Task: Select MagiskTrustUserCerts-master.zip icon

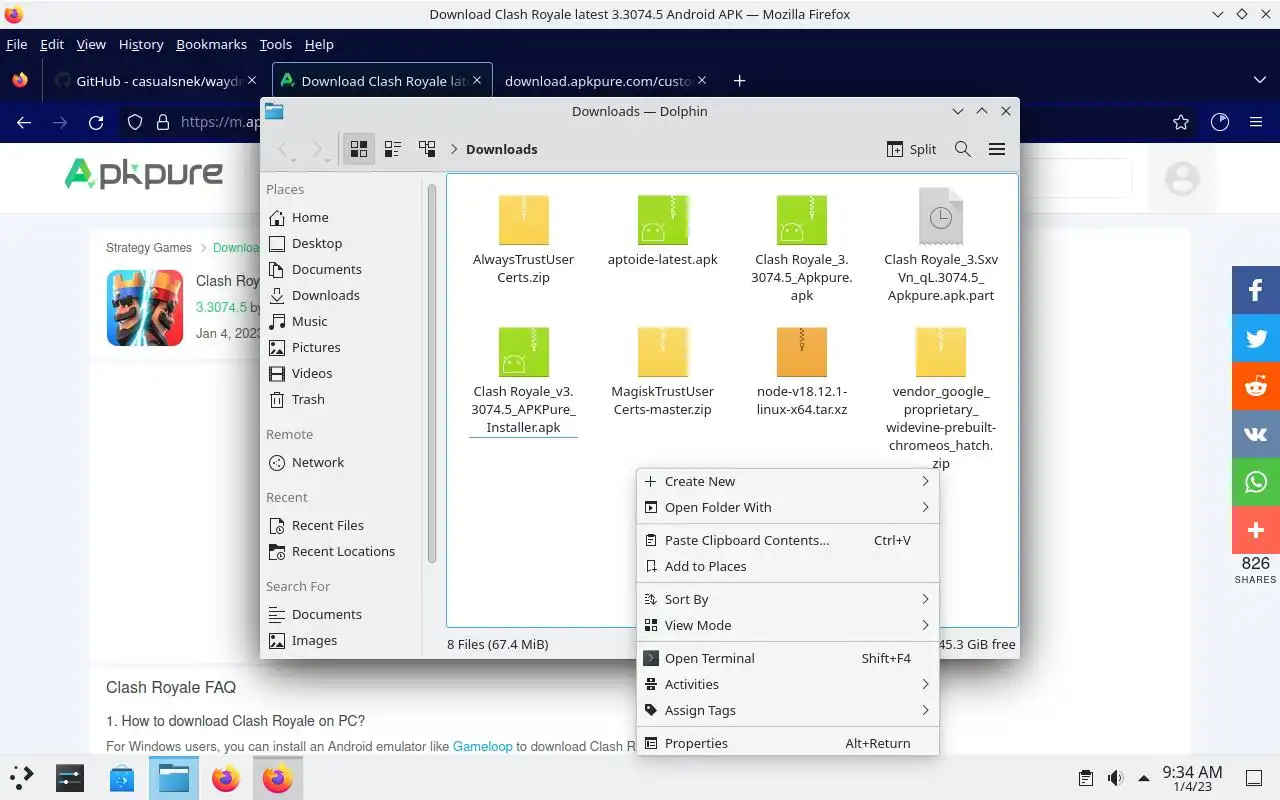Action: pos(663,351)
